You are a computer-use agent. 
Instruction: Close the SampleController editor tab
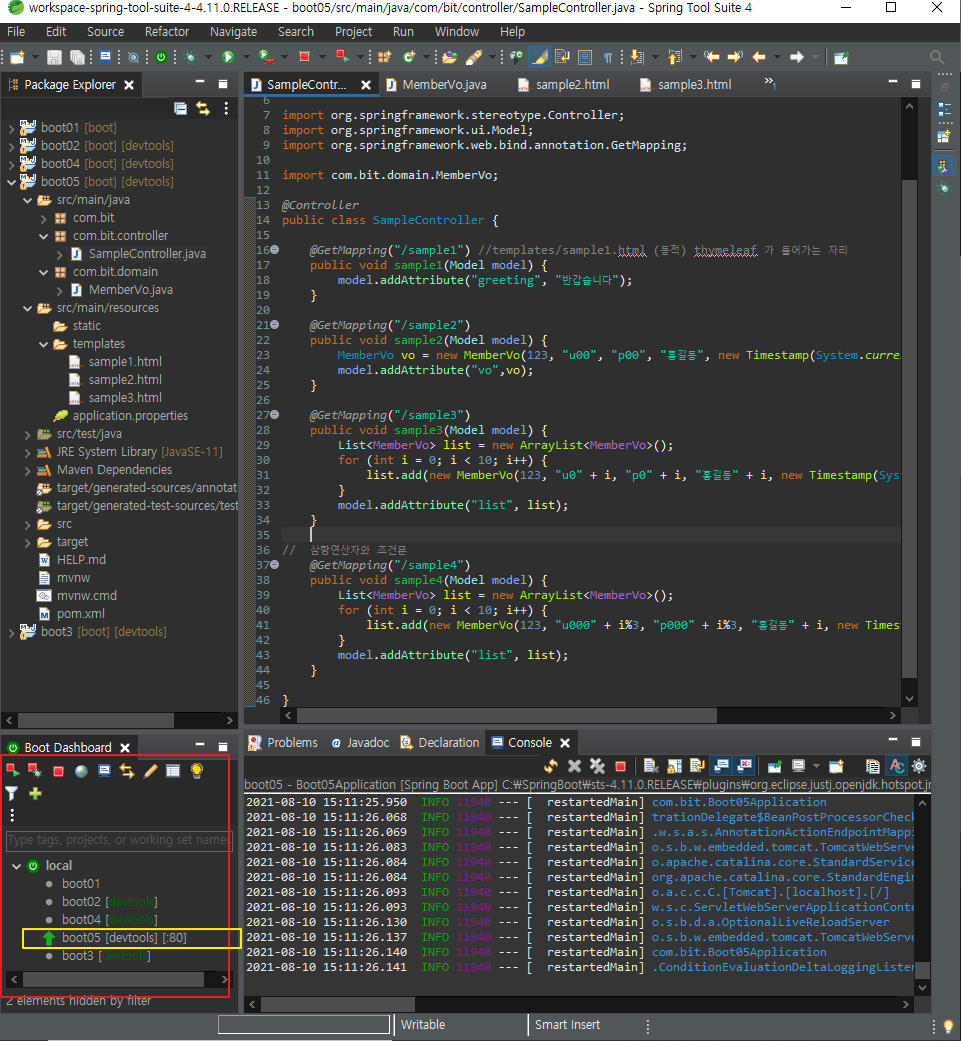click(x=366, y=84)
